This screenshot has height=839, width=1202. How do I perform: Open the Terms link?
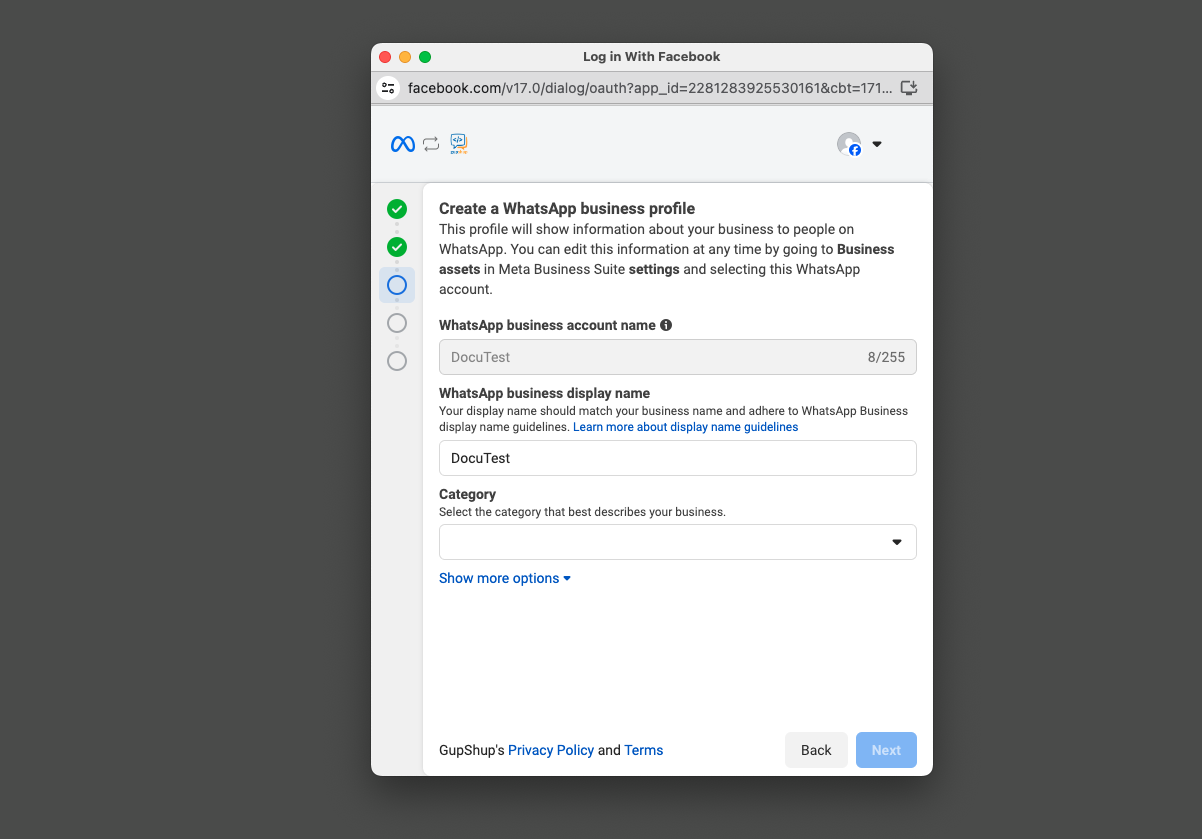(x=644, y=750)
